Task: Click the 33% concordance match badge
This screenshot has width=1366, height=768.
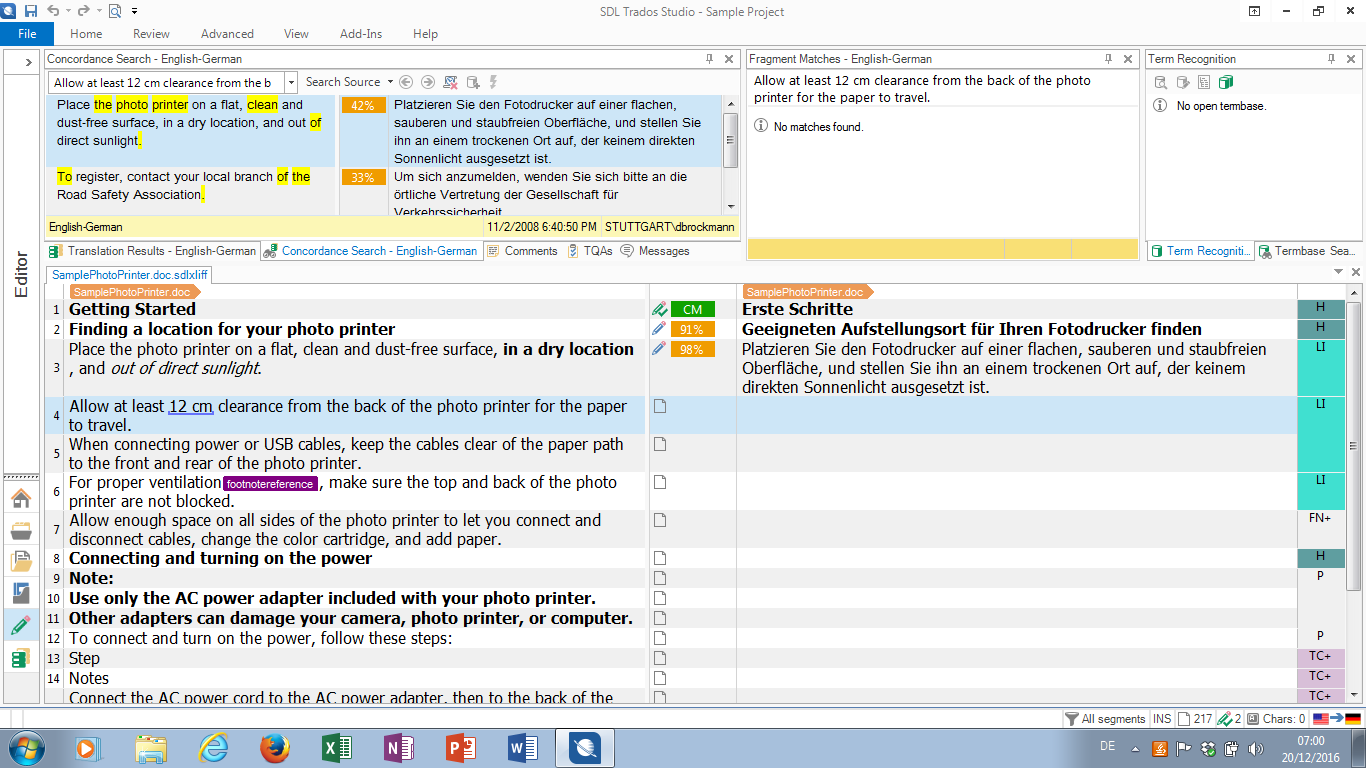Action: 363,177
